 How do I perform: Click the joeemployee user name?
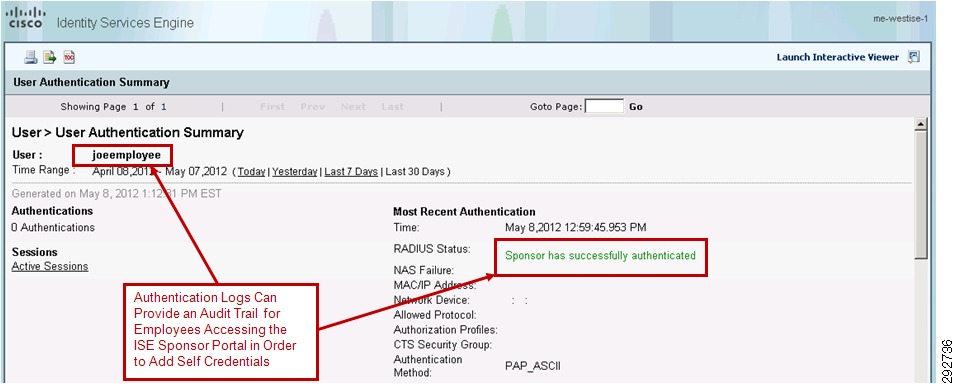126,155
